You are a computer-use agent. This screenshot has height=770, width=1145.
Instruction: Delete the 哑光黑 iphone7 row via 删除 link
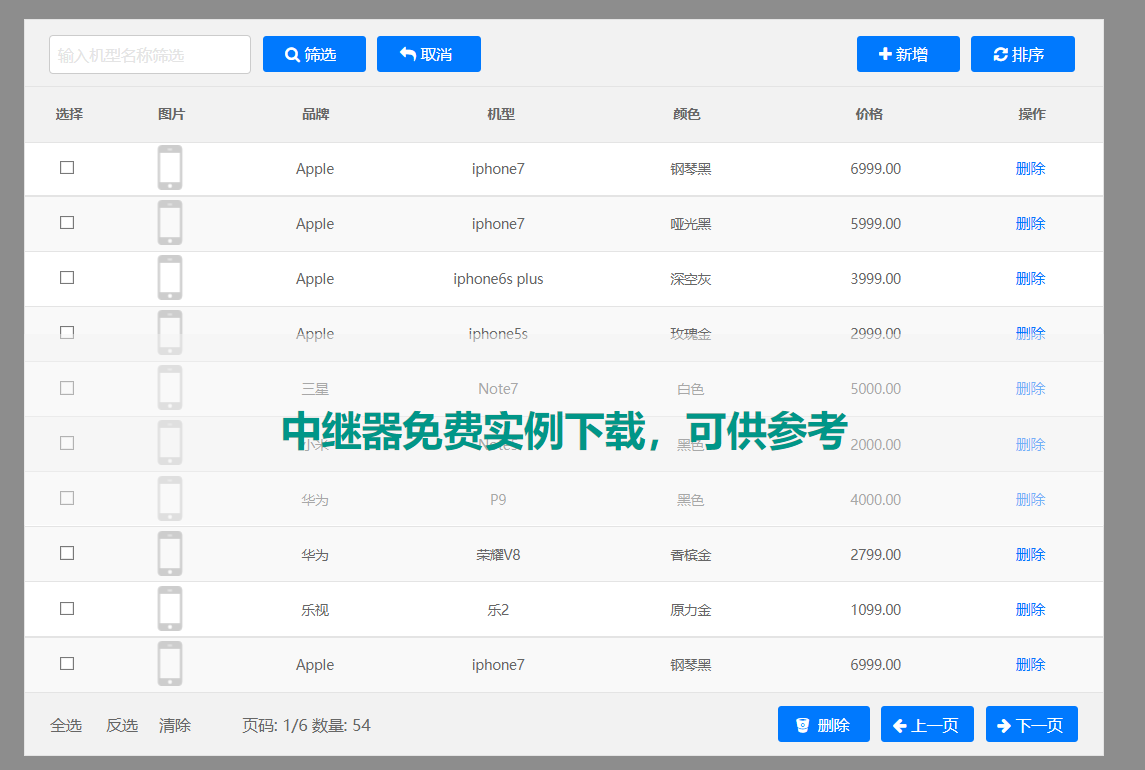click(x=1030, y=224)
